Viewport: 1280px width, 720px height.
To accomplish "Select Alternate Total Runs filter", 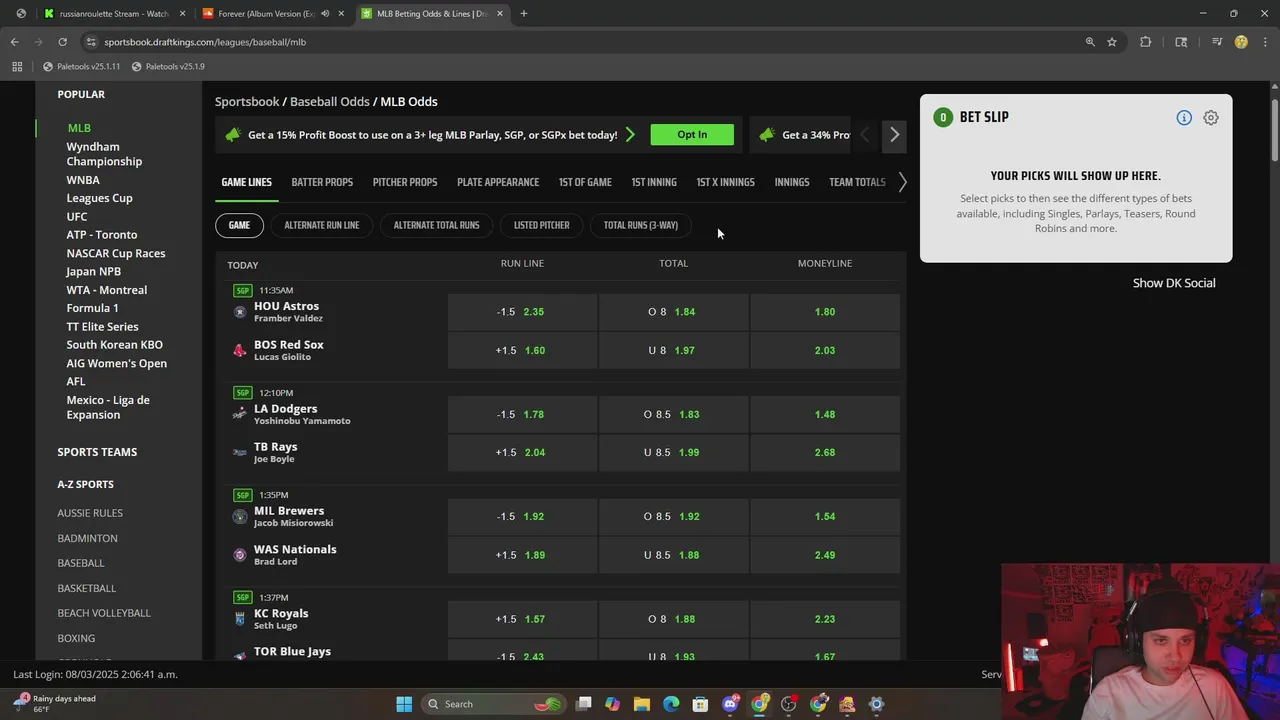I will coord(436,225).
